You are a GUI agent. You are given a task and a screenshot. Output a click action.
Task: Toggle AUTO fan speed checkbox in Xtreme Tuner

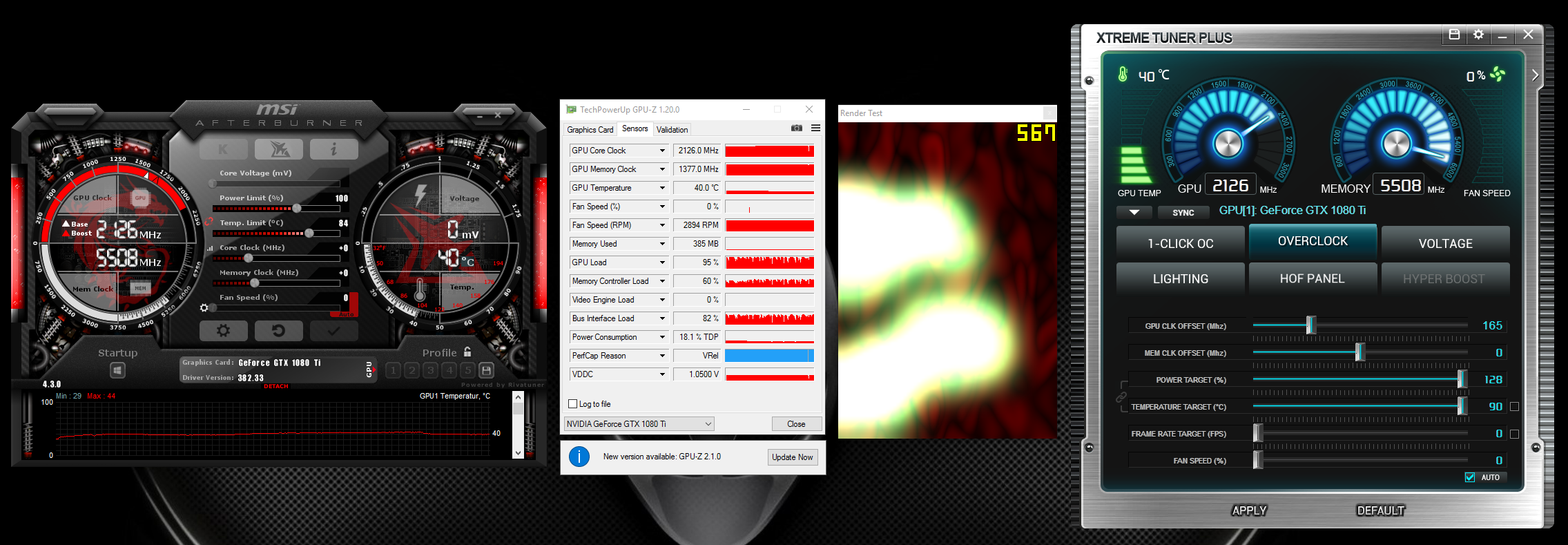tap(1470, 477)
